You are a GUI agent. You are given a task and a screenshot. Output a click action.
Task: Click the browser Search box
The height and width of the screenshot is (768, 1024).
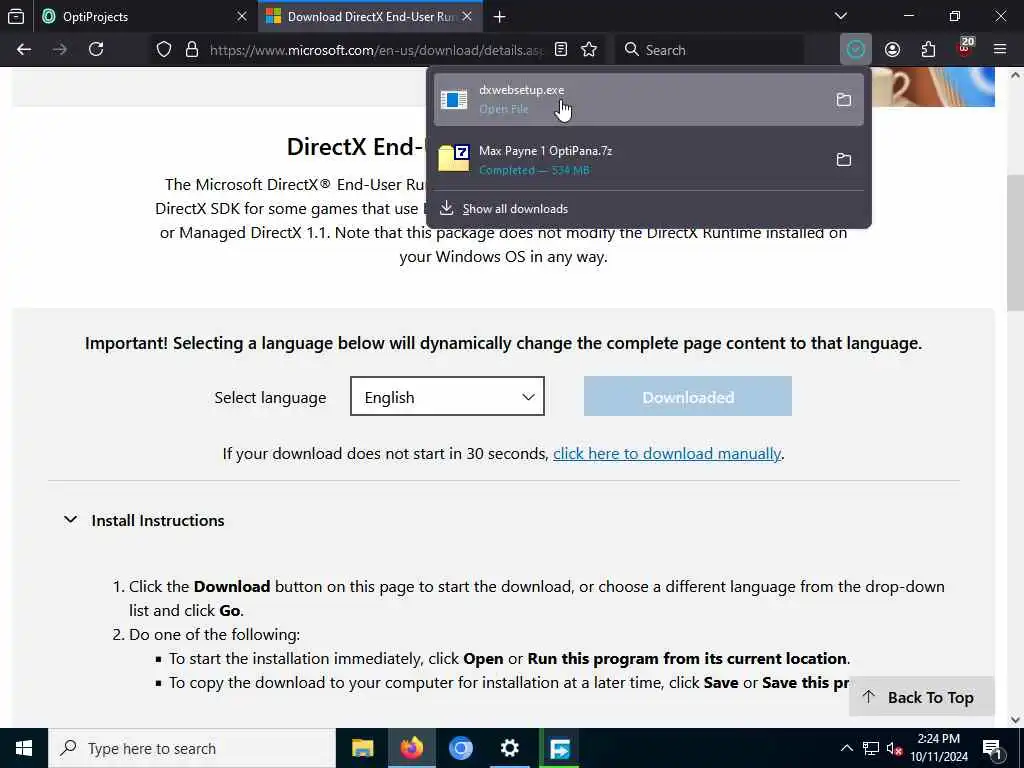click(712, 50)
